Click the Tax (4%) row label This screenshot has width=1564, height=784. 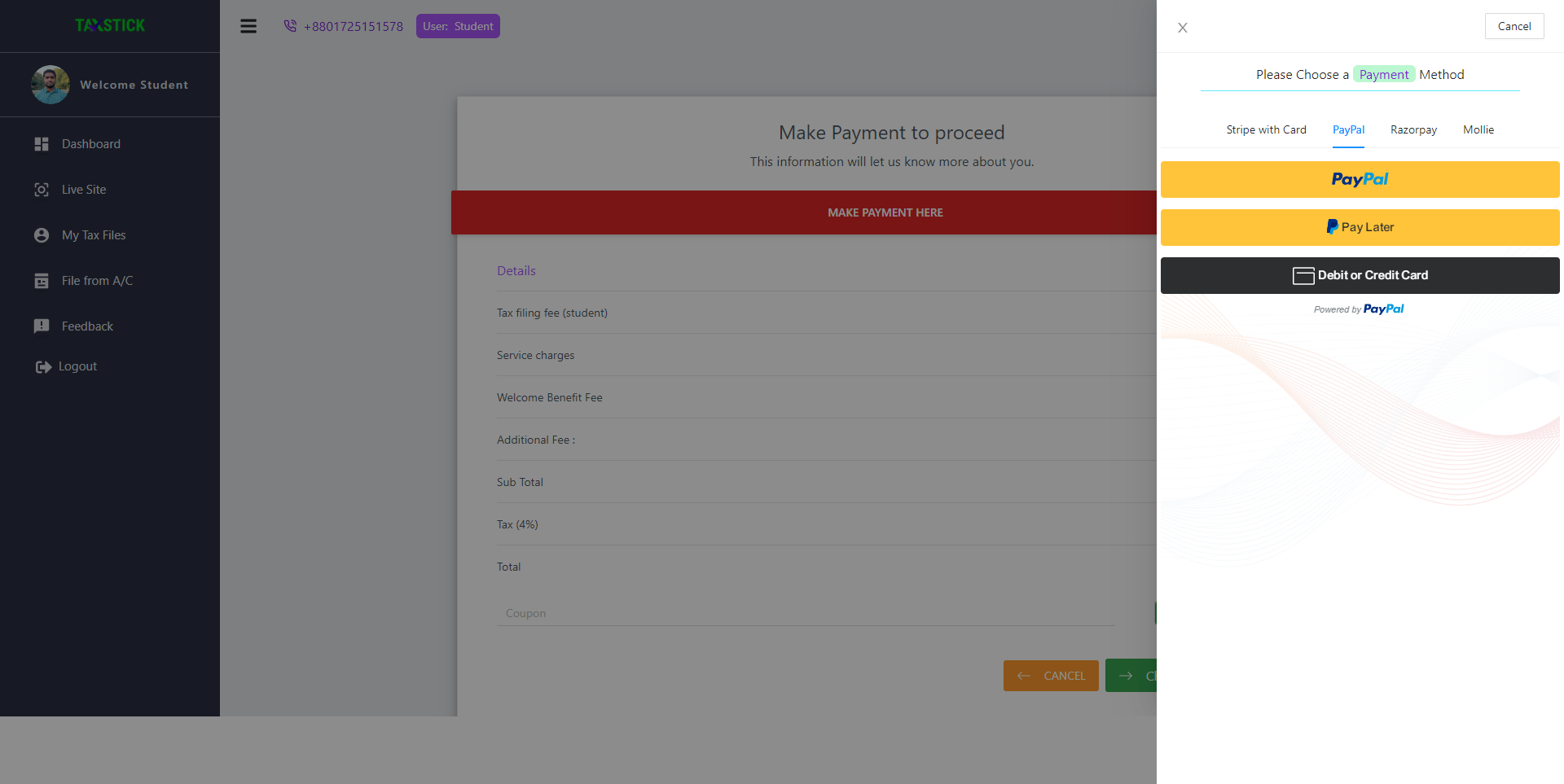point(517,525)
